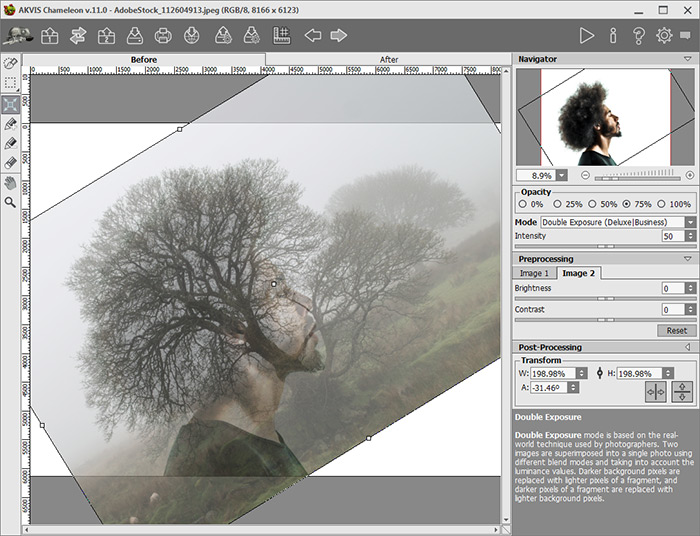Set opacity to 25%

click(557, 204)
